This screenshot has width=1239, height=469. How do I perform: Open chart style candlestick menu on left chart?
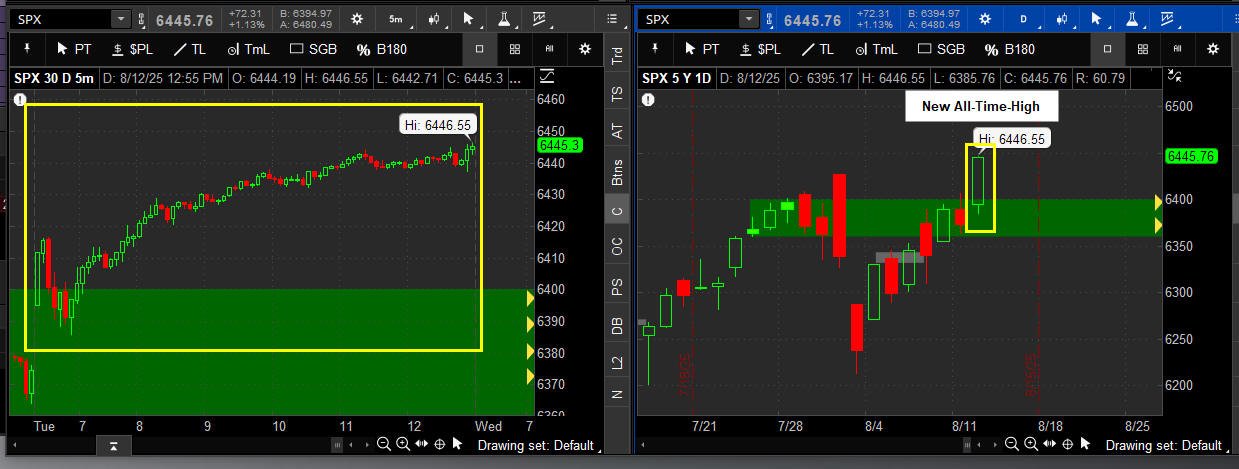[434, 19]
